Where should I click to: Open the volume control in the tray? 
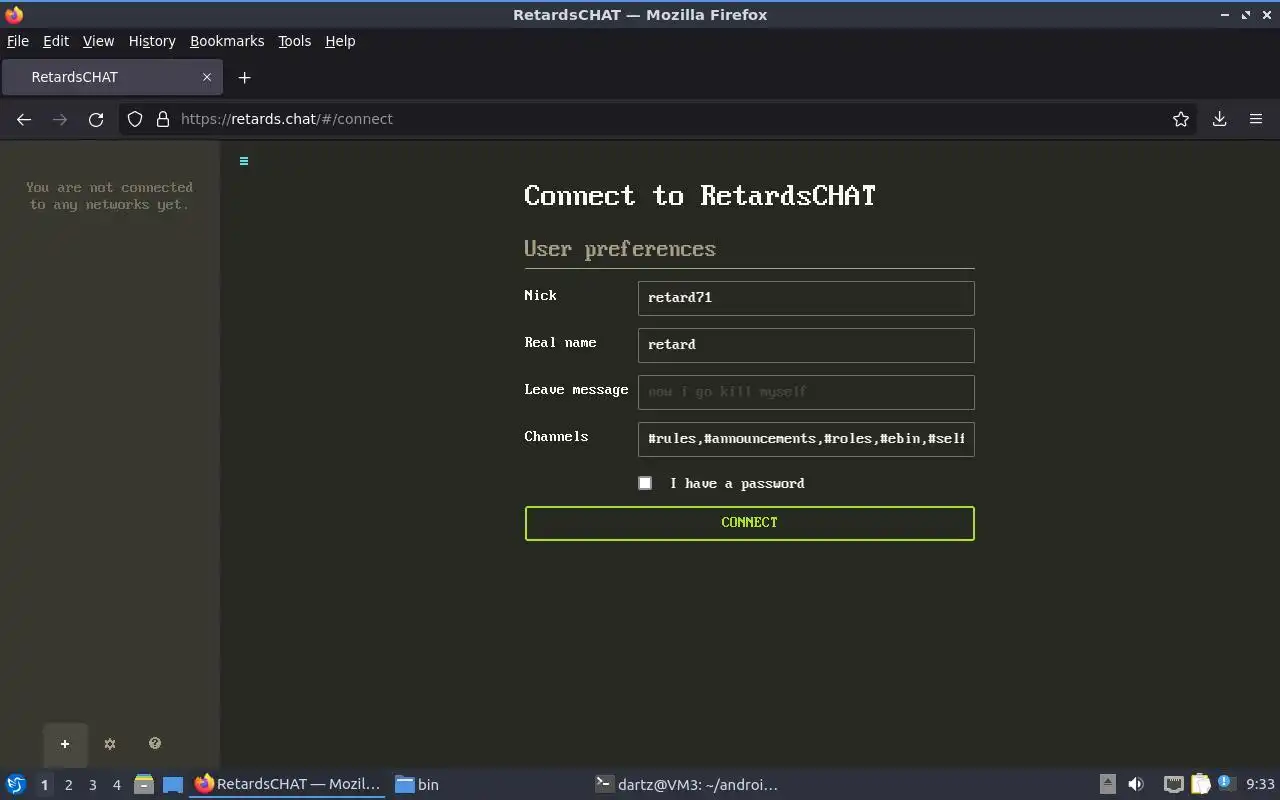pos(1136,784)
